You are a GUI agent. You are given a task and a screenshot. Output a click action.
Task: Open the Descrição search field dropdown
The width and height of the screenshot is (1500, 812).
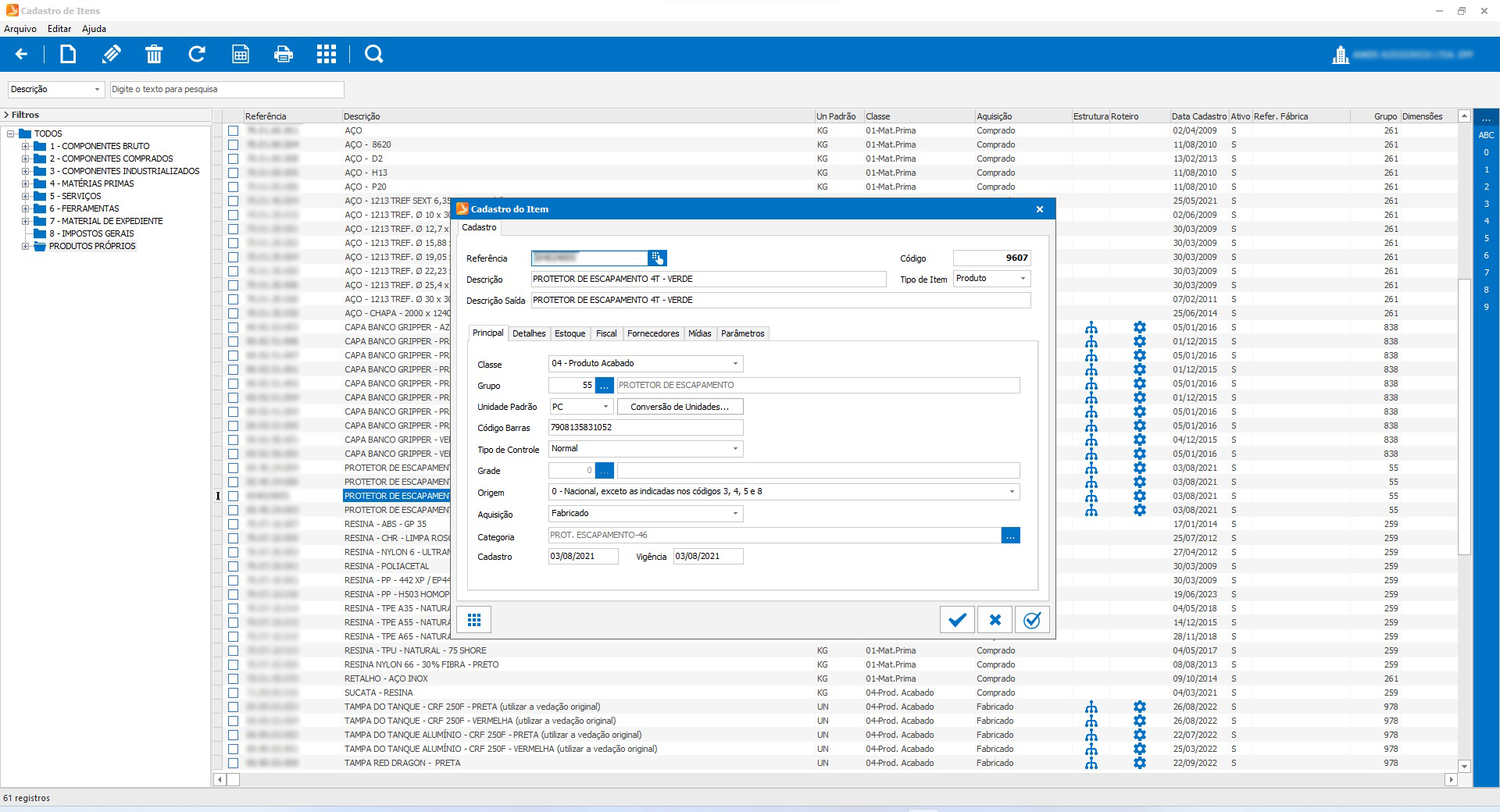click(x=97, y=90)
